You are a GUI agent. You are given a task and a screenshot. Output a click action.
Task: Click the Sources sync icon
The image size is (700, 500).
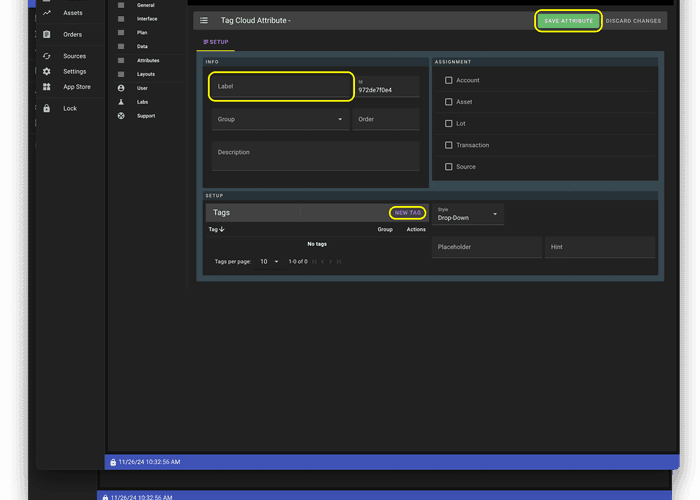(47, 56)
